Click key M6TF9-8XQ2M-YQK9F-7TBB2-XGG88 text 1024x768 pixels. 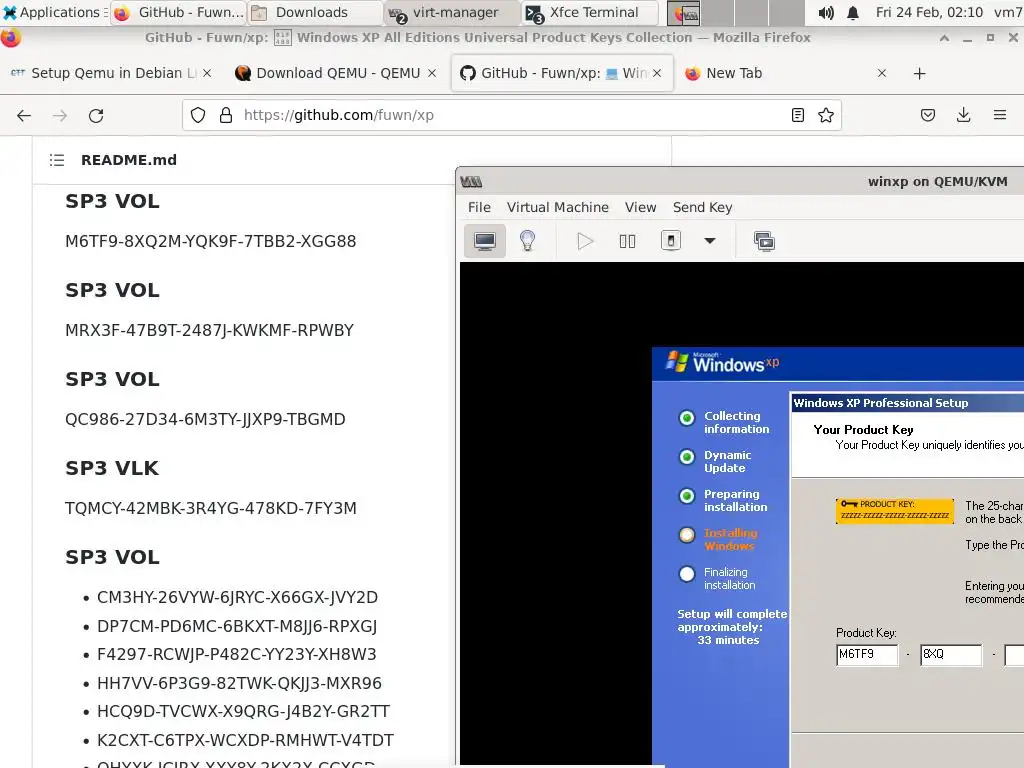click(210, 242)
